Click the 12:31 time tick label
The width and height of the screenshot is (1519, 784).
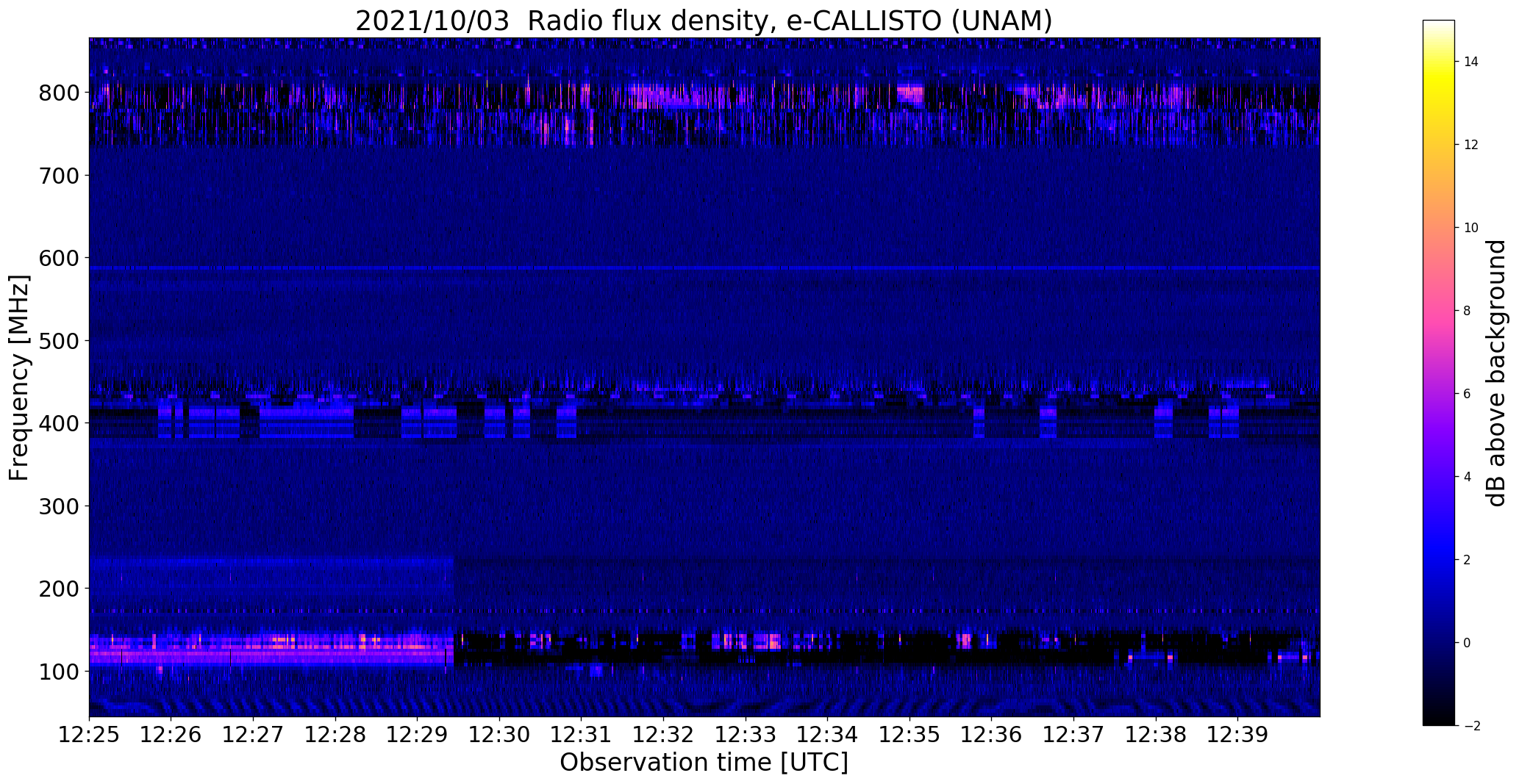tap(582, 735)
